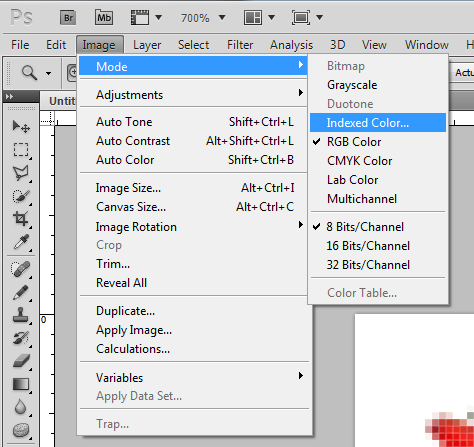Open the 3D menu
The width and height of the screenshot is (474, 447).
(337, 45)
